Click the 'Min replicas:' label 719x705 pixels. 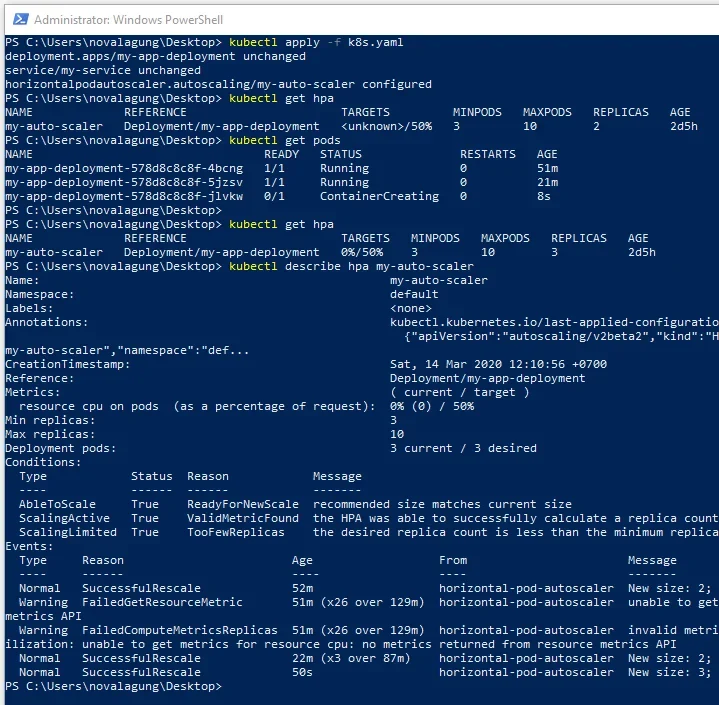pos(50,421)
